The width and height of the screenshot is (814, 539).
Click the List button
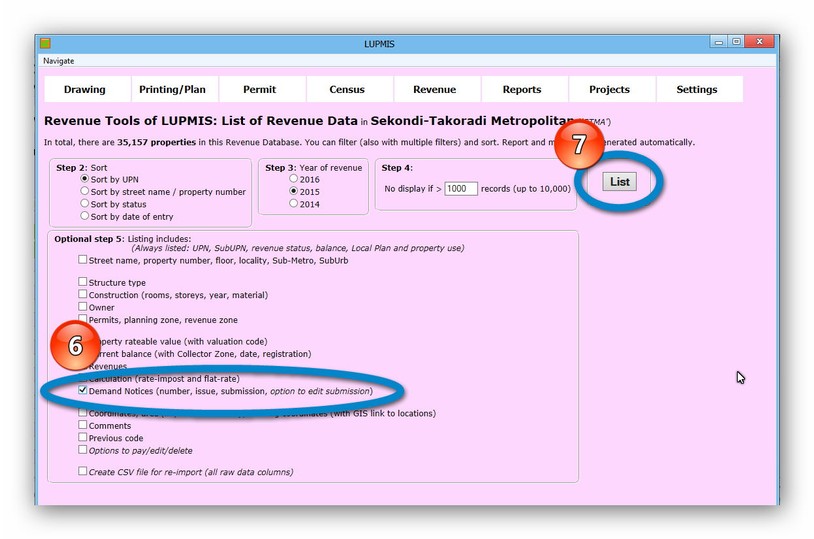pyautogui.click(x=619, y=182)
